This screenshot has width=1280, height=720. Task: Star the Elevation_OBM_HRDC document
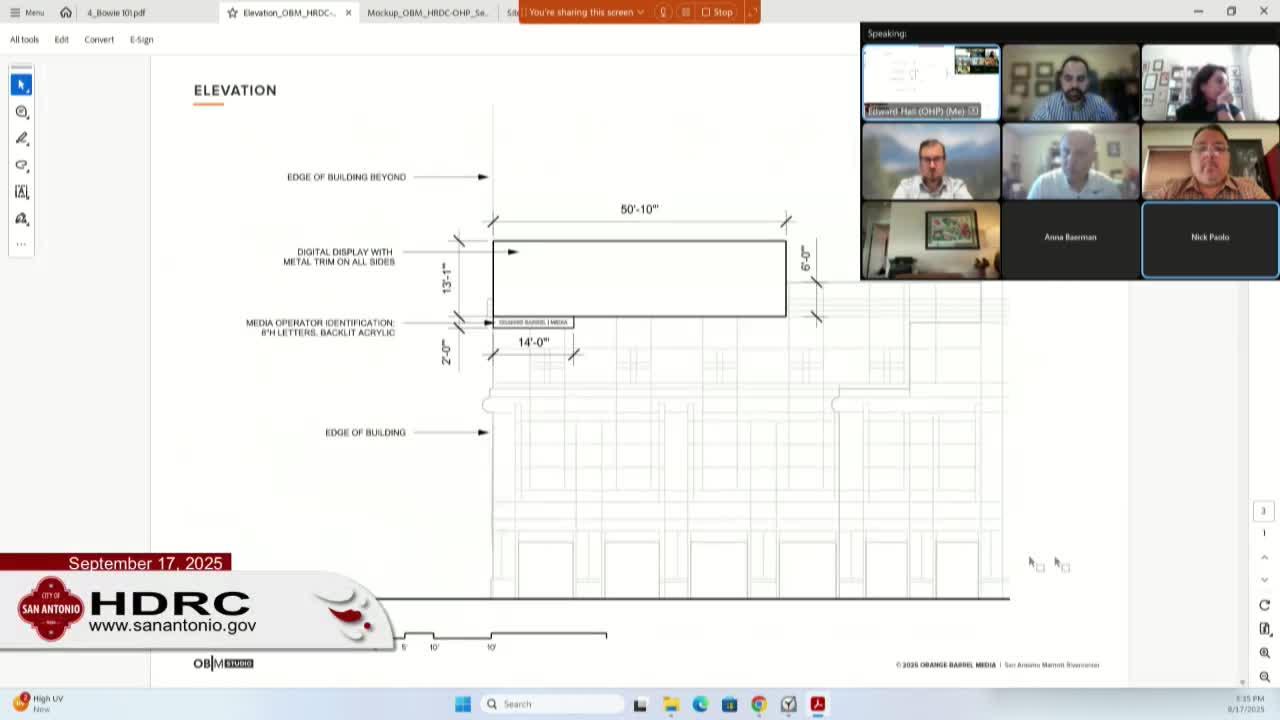click(232, 13)
